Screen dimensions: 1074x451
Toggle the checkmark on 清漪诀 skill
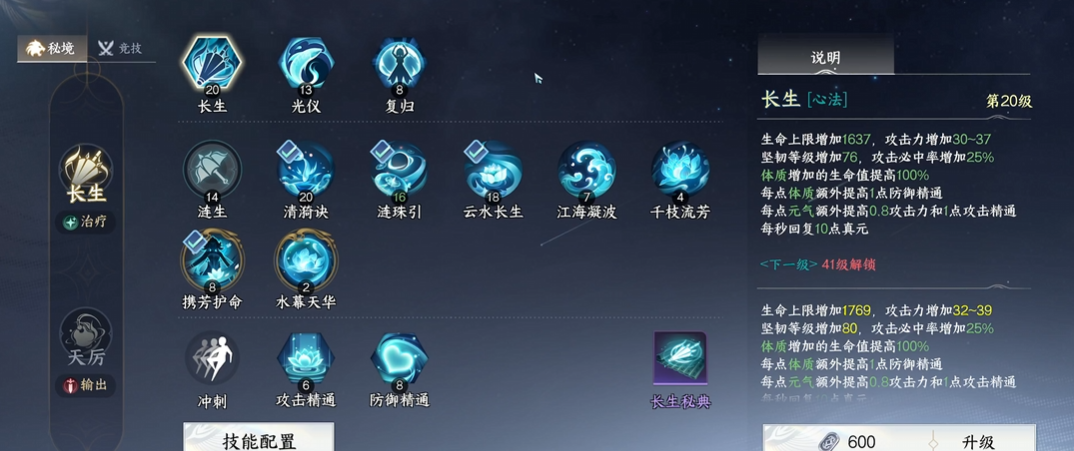pos(287,152)
